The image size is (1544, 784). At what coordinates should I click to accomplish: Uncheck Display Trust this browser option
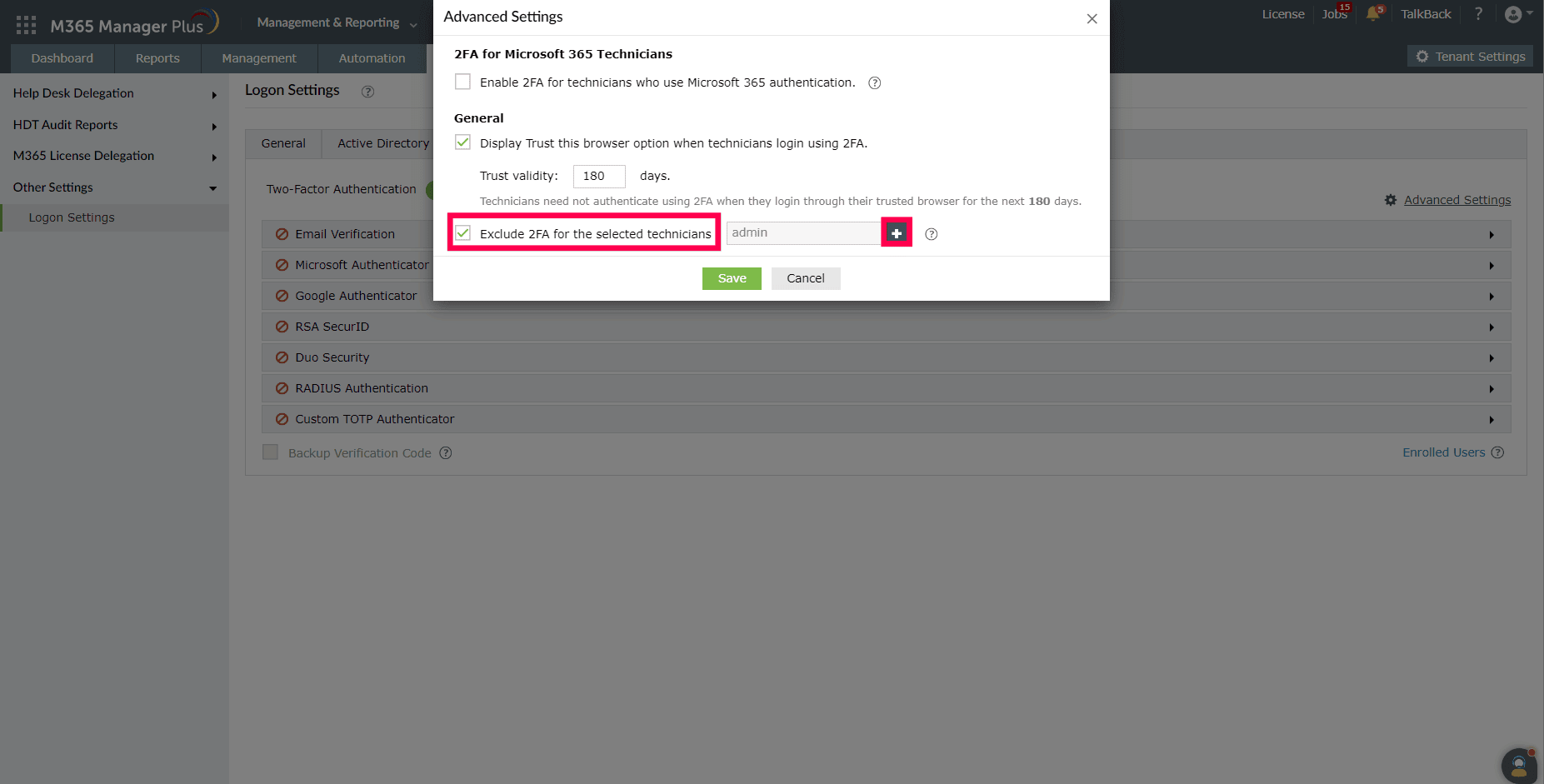coord(462,142)
